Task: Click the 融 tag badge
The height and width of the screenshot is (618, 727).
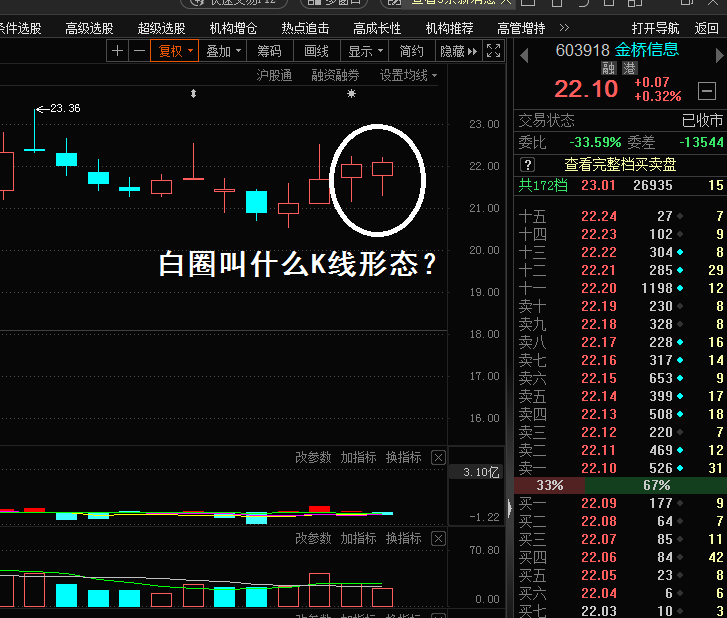Action: 608,68
